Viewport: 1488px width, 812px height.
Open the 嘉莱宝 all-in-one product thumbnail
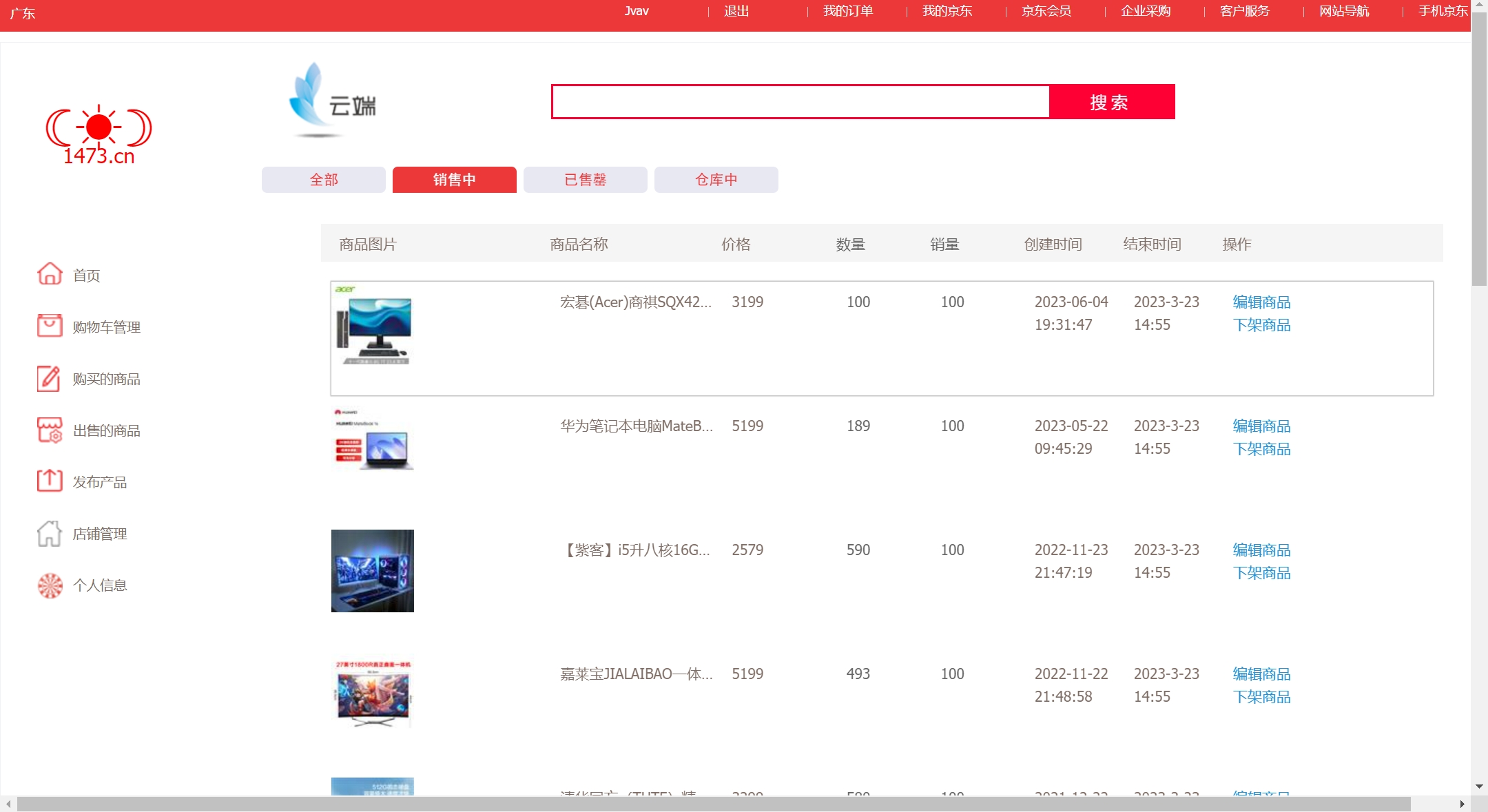(373, 694)
